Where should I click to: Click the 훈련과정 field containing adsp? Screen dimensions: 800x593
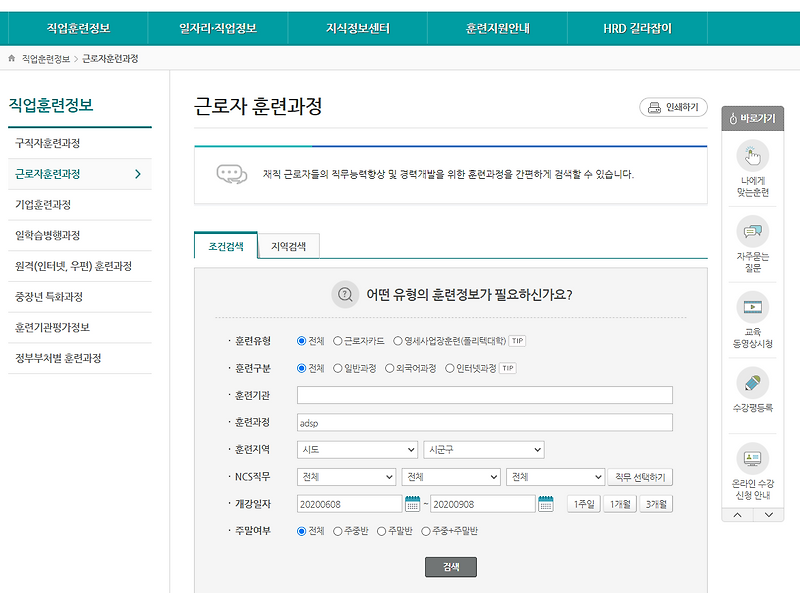pos(485,423)
